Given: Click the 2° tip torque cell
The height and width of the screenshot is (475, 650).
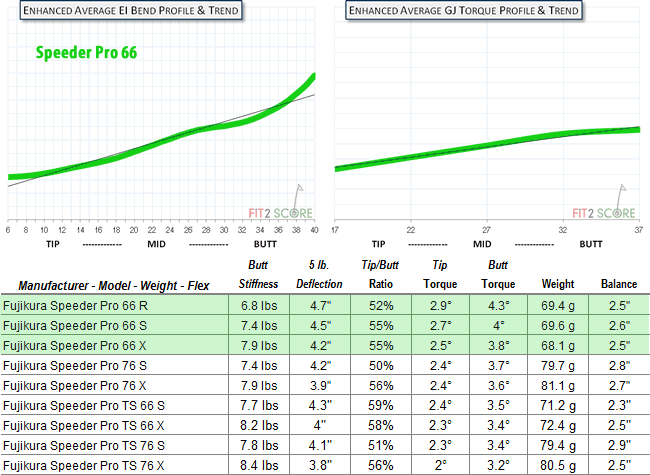Looking at the screenshot, I should [440, 465].
